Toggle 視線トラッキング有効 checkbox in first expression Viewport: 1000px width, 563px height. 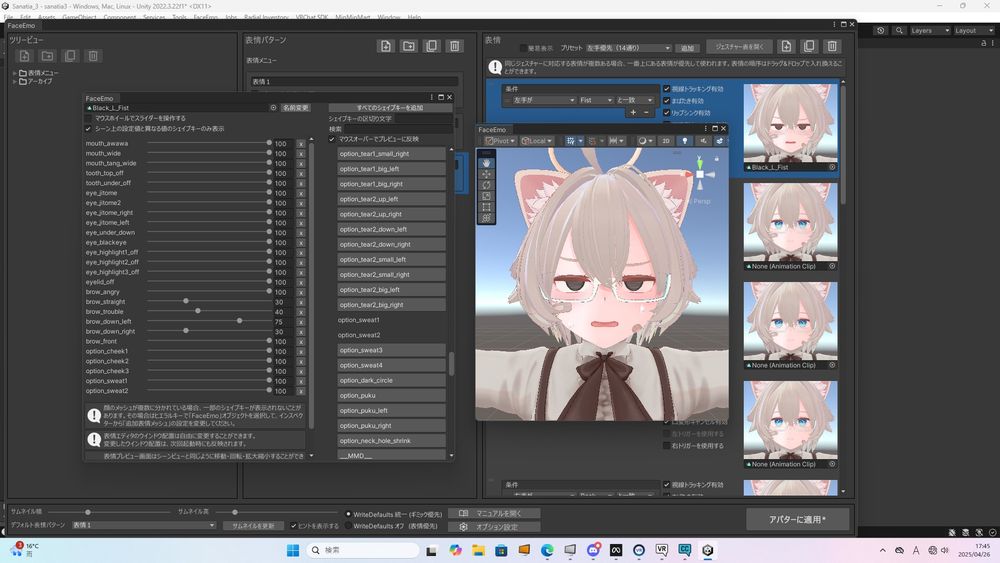coord(666,89)
